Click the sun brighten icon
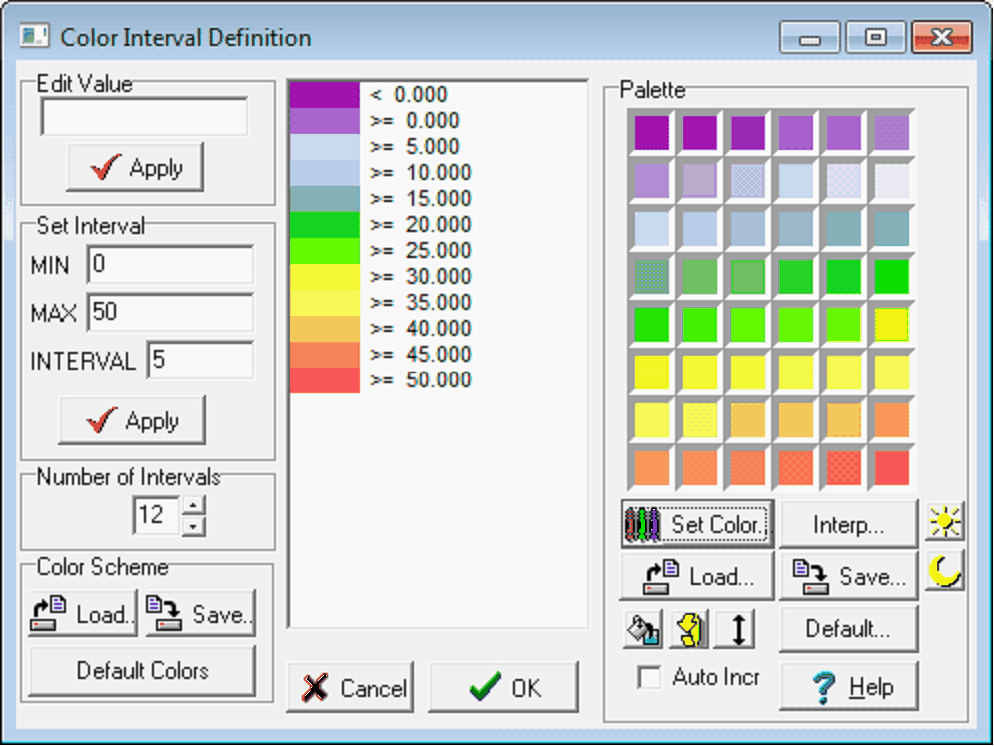The width and height of the screenshot is (994, 746). point(943,523)
